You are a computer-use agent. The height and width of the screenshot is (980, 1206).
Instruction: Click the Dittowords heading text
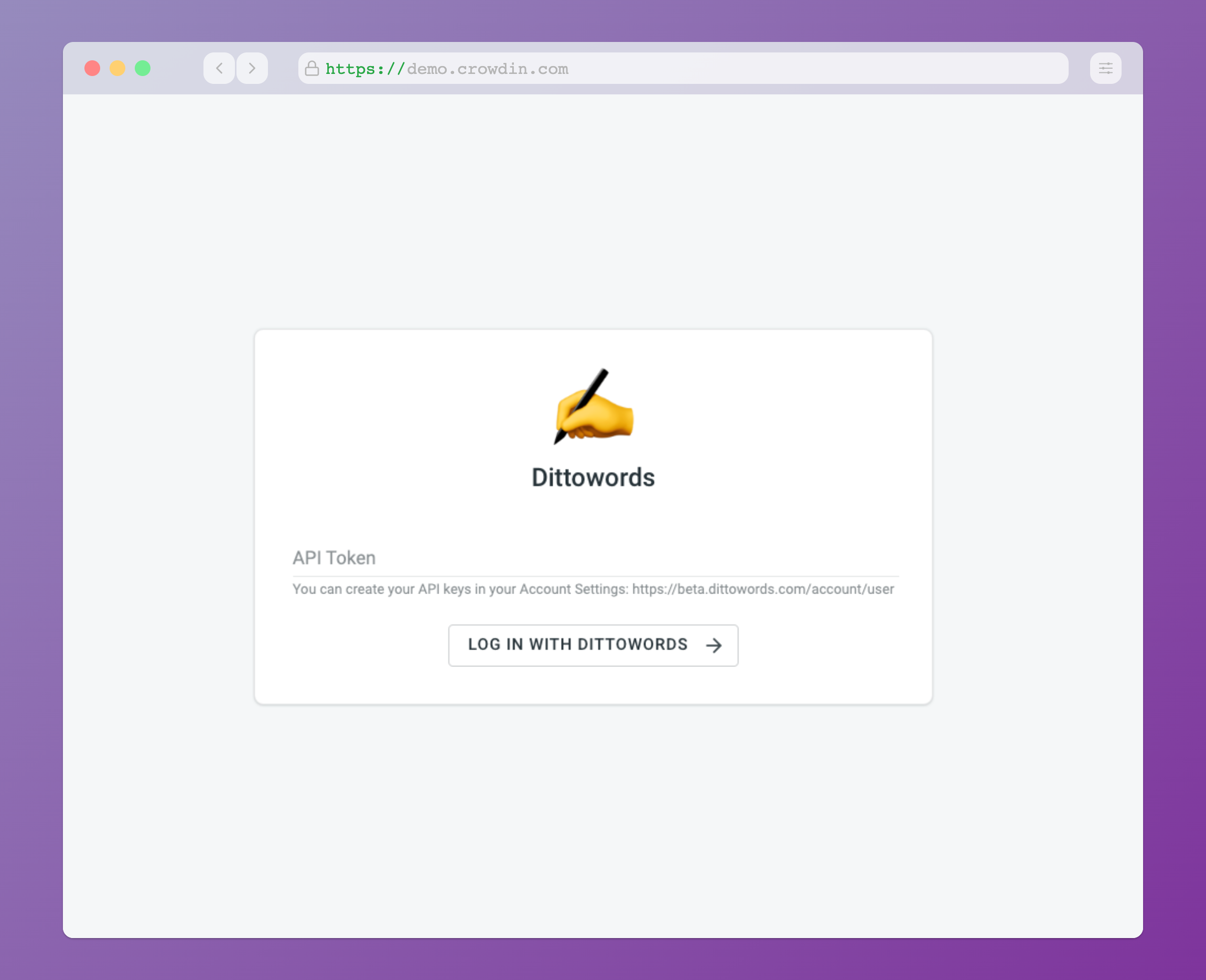594,478
